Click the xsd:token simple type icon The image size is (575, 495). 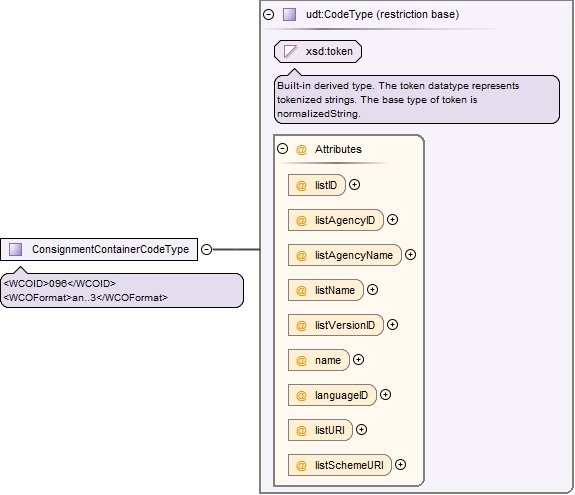click(290, 51)
